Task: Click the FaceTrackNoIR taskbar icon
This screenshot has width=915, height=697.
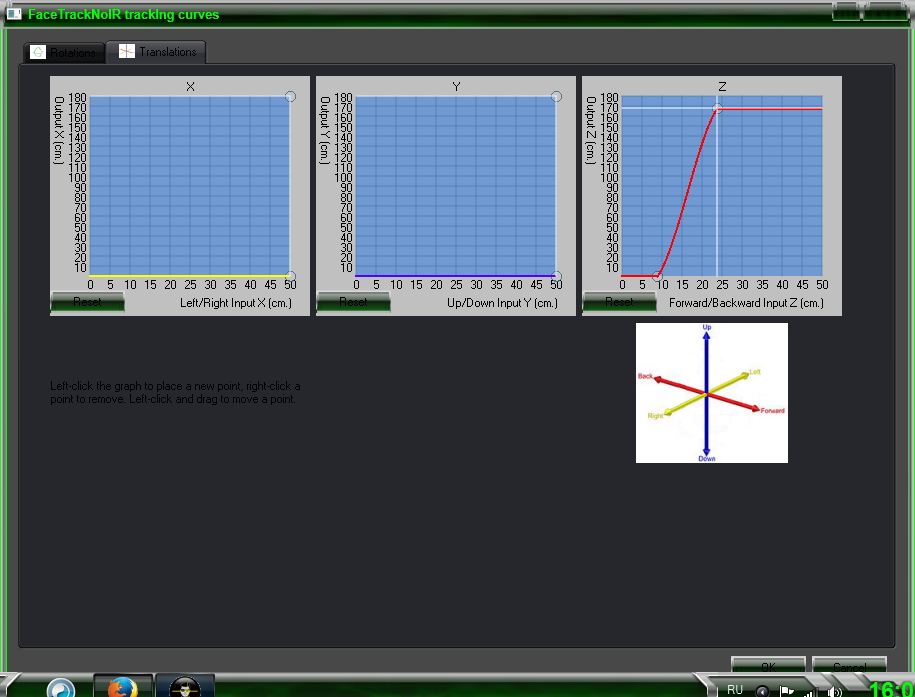Action: click(185, 687)
